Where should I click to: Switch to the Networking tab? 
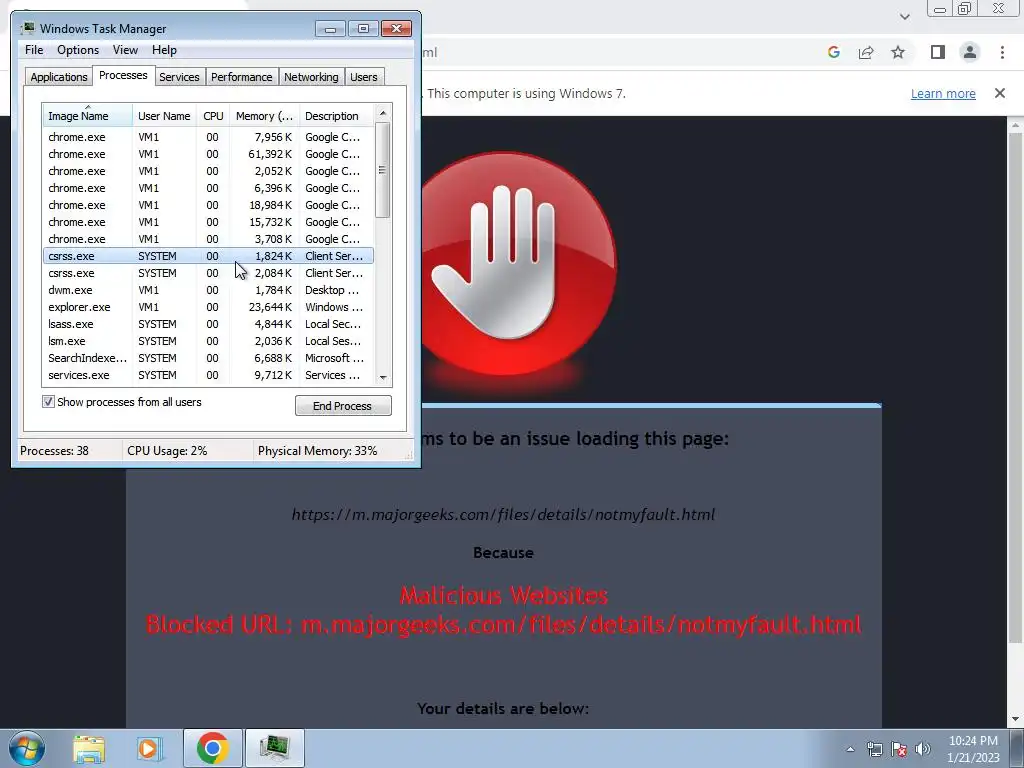coord(311,77)
